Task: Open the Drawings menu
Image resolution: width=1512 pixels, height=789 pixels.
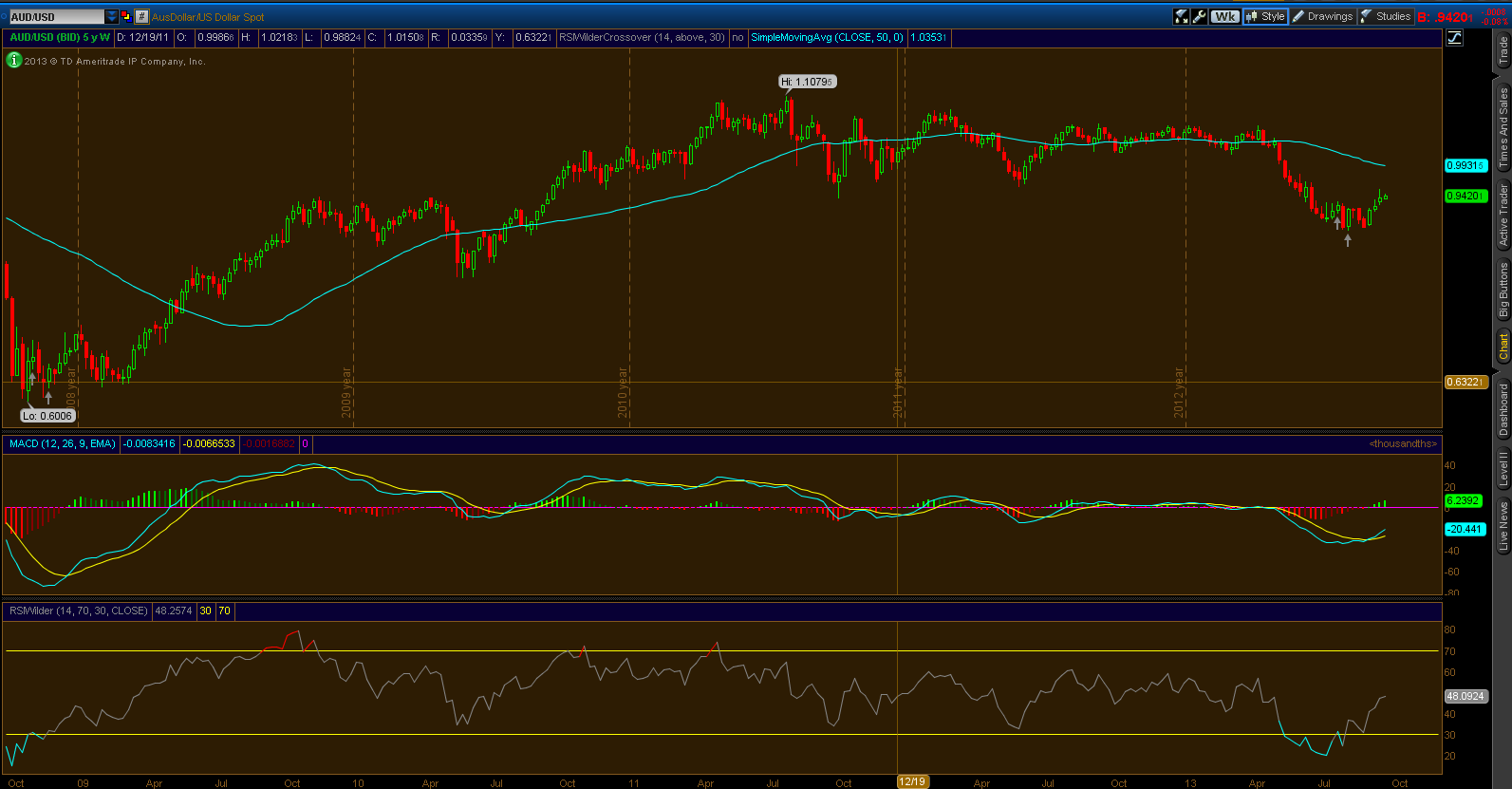Action: pos(1322,16)
